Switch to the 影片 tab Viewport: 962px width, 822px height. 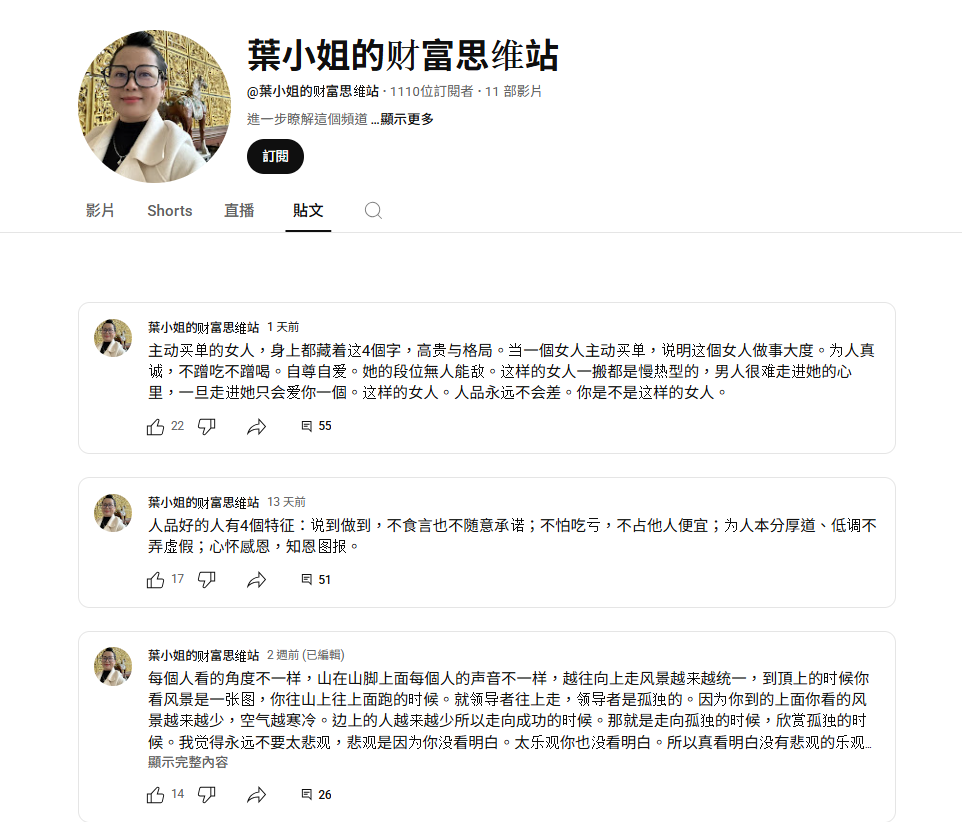pyautogui.click(x=100, y=210)
